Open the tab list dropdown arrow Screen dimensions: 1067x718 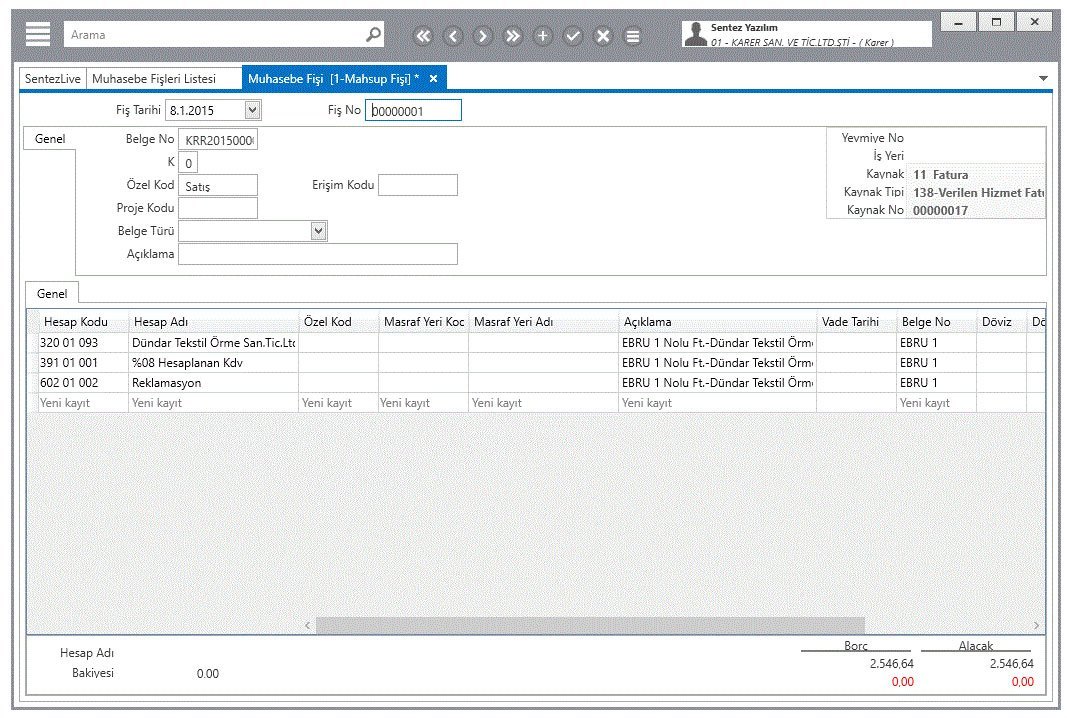tap(1043, 78)
